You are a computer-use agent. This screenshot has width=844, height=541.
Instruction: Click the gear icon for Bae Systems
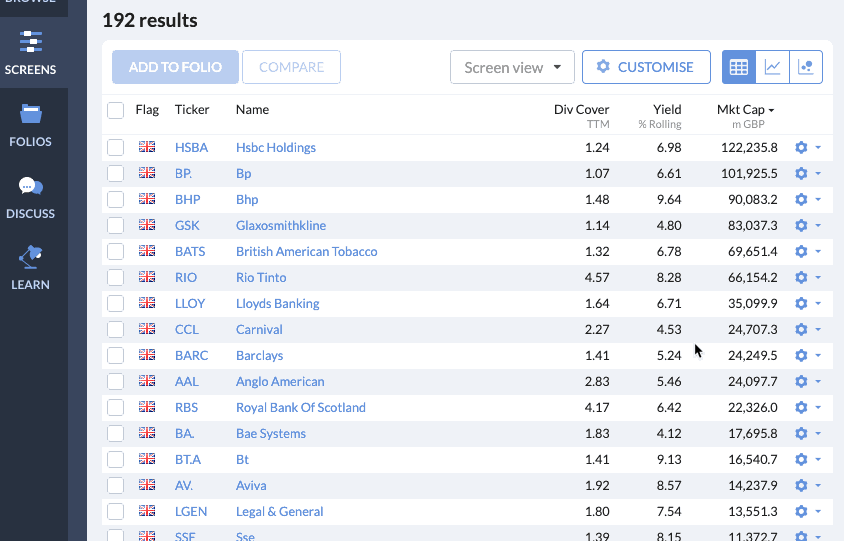pos(801,433)
